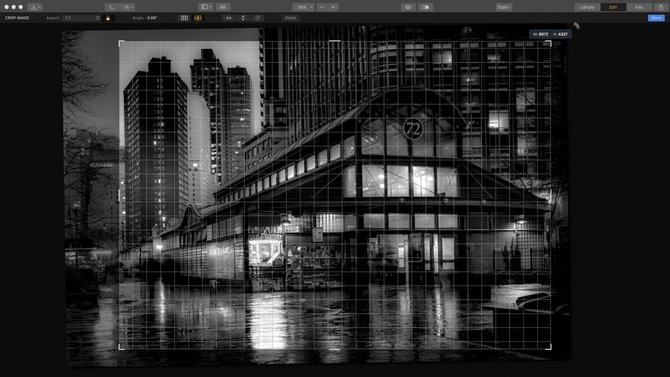Toggle the aspect ratio lock icon
670x377 pixels.
pos(108,18)
